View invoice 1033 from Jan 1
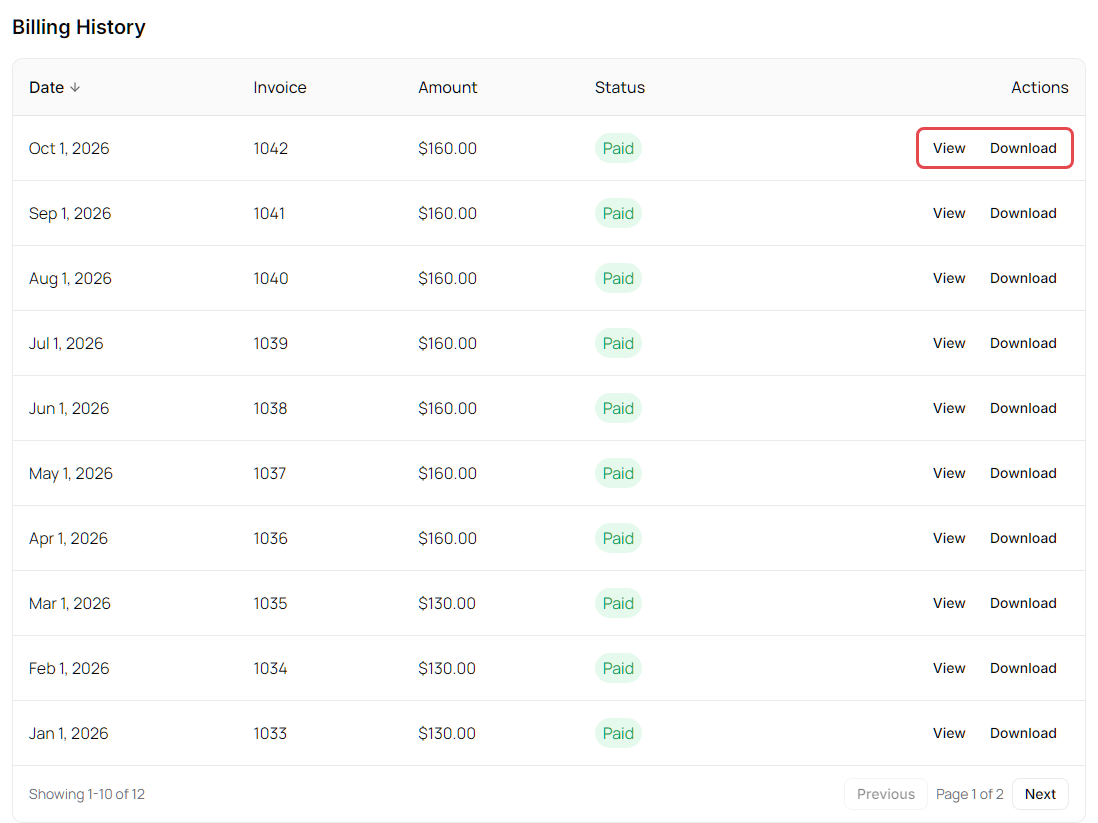 click(949, 733)
